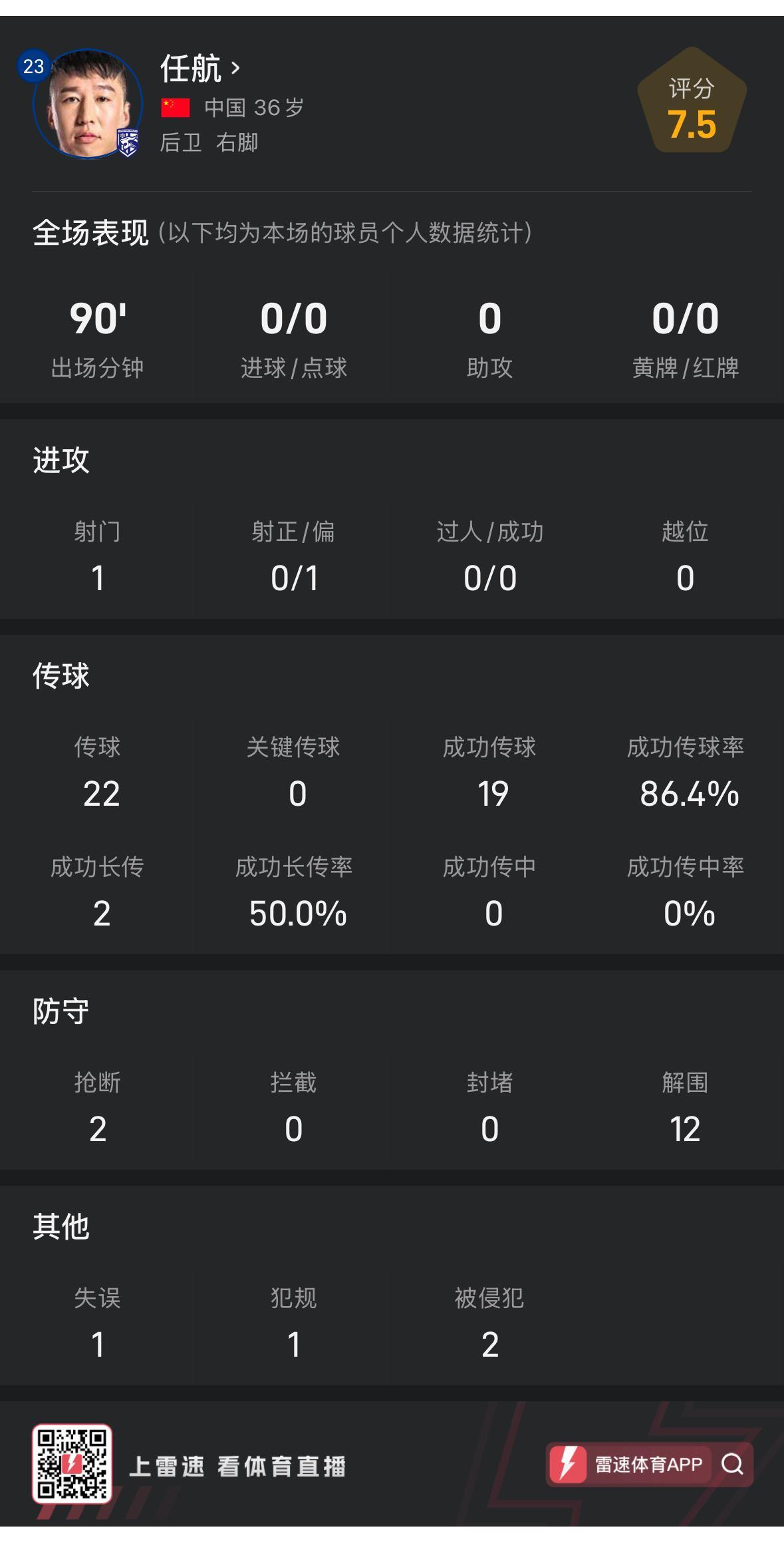
Task: Tap the 其他 section heading
Action: 61,1226
